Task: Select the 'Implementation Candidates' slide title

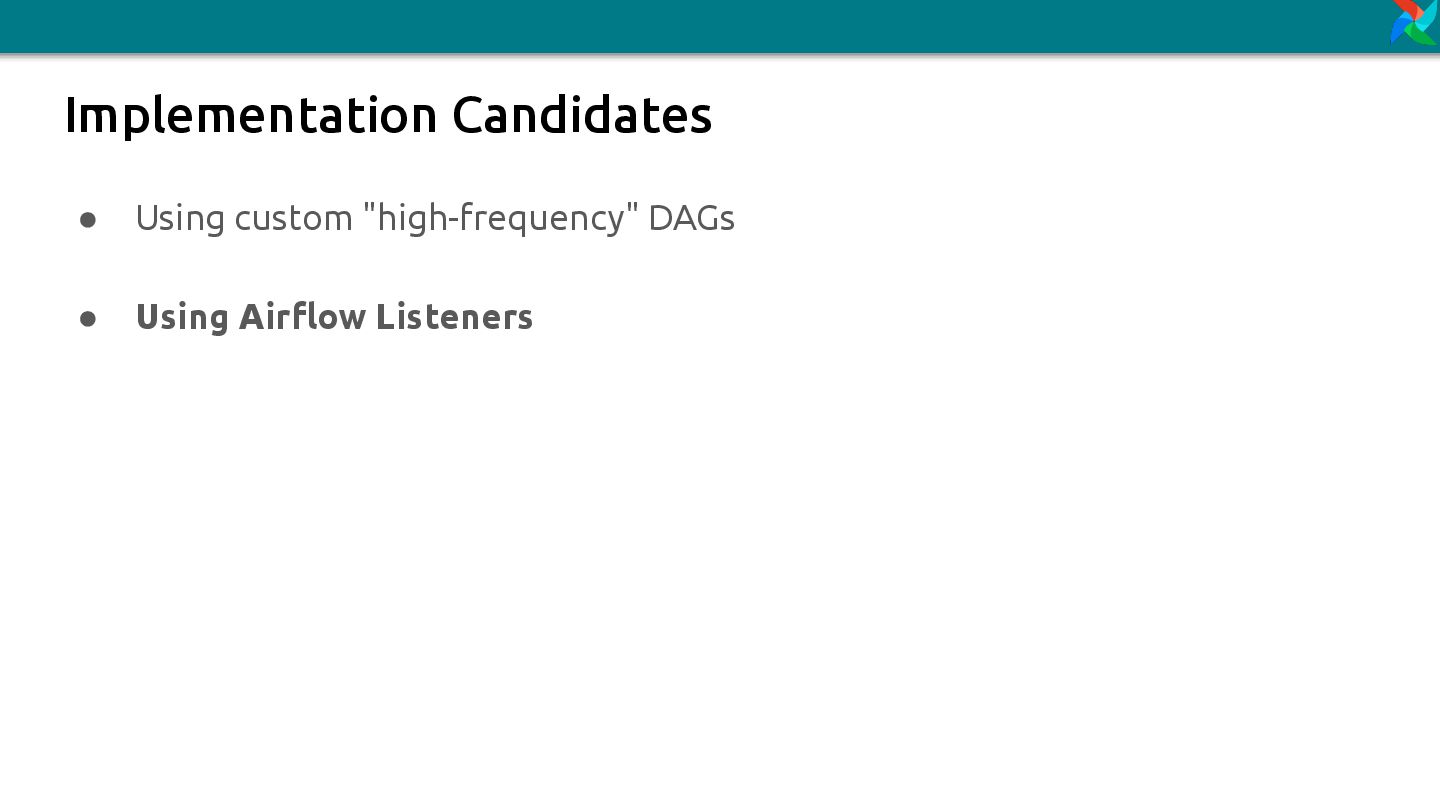Action: tap(388, 114)
